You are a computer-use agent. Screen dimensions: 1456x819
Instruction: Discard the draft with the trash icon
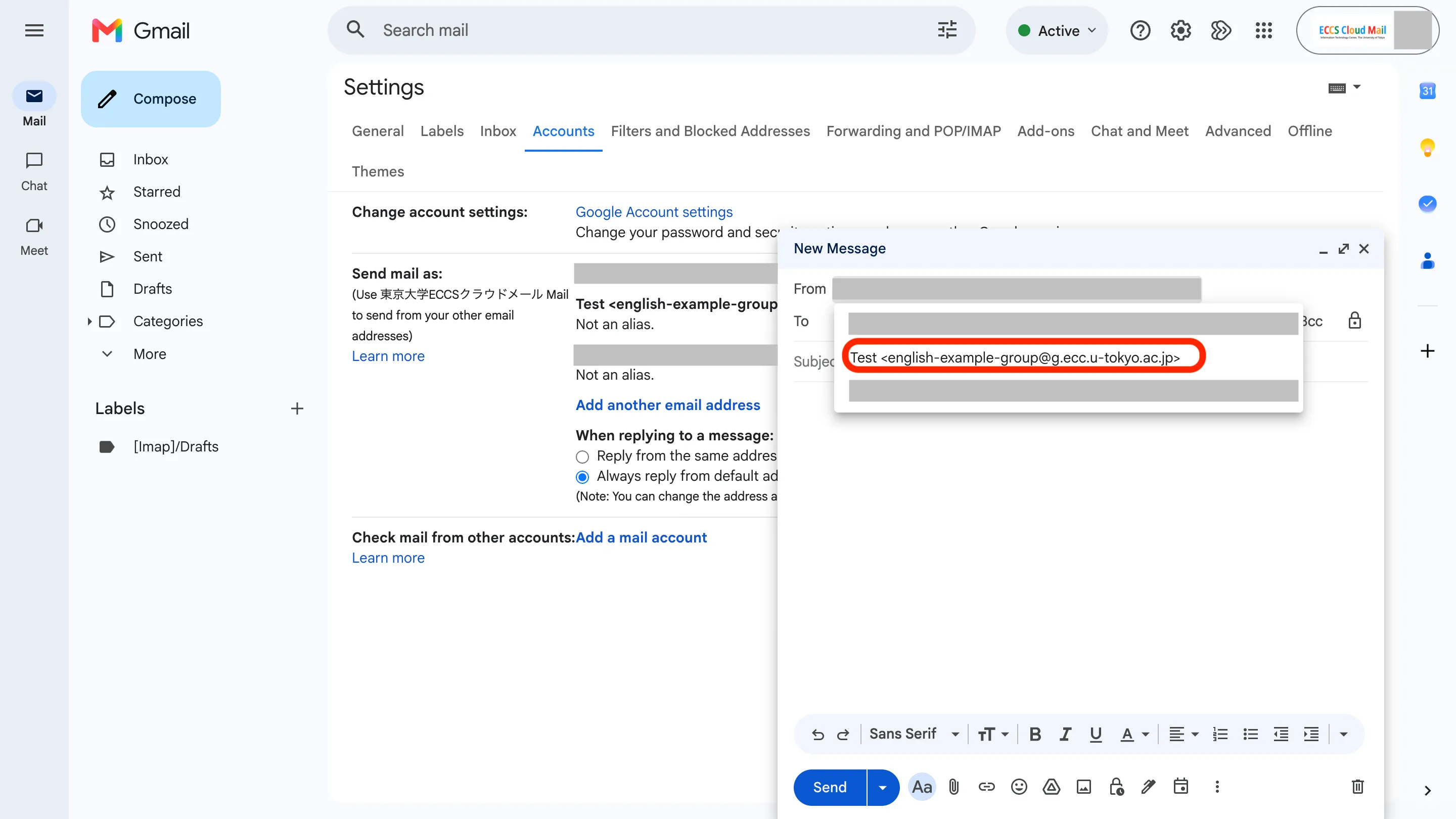[x=1357, y=787]
